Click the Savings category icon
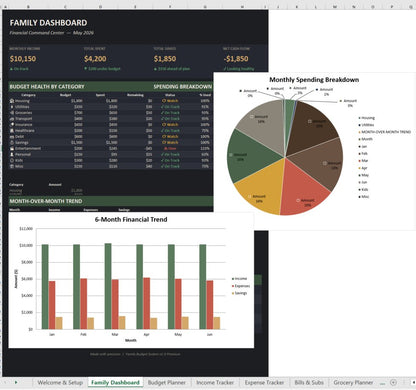 12,143
